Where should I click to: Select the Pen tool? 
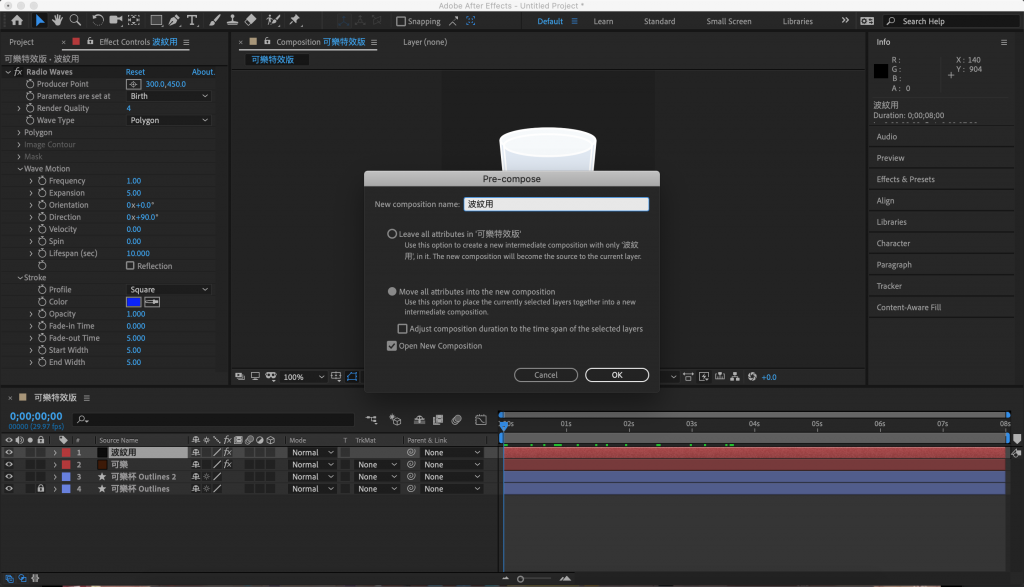174,20
